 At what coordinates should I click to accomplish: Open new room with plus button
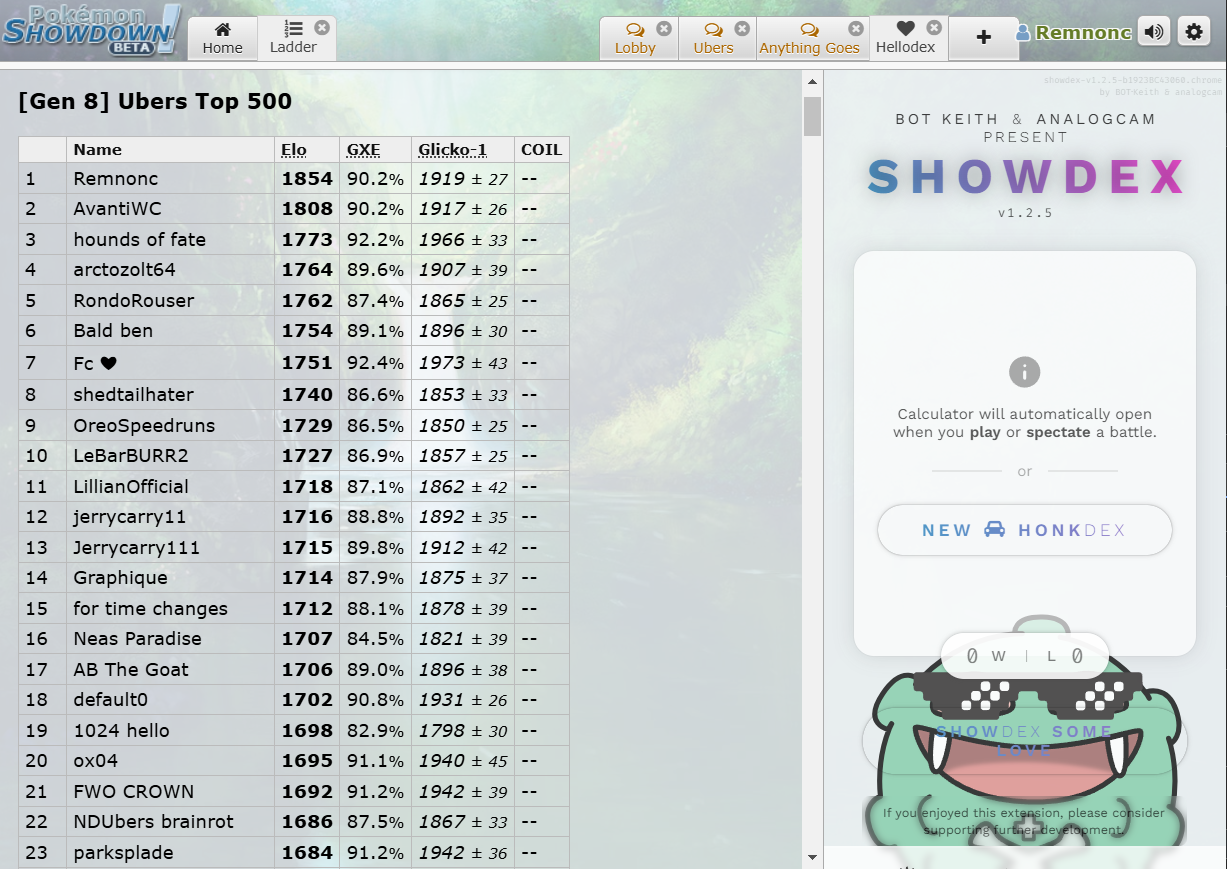pos(983,37)
